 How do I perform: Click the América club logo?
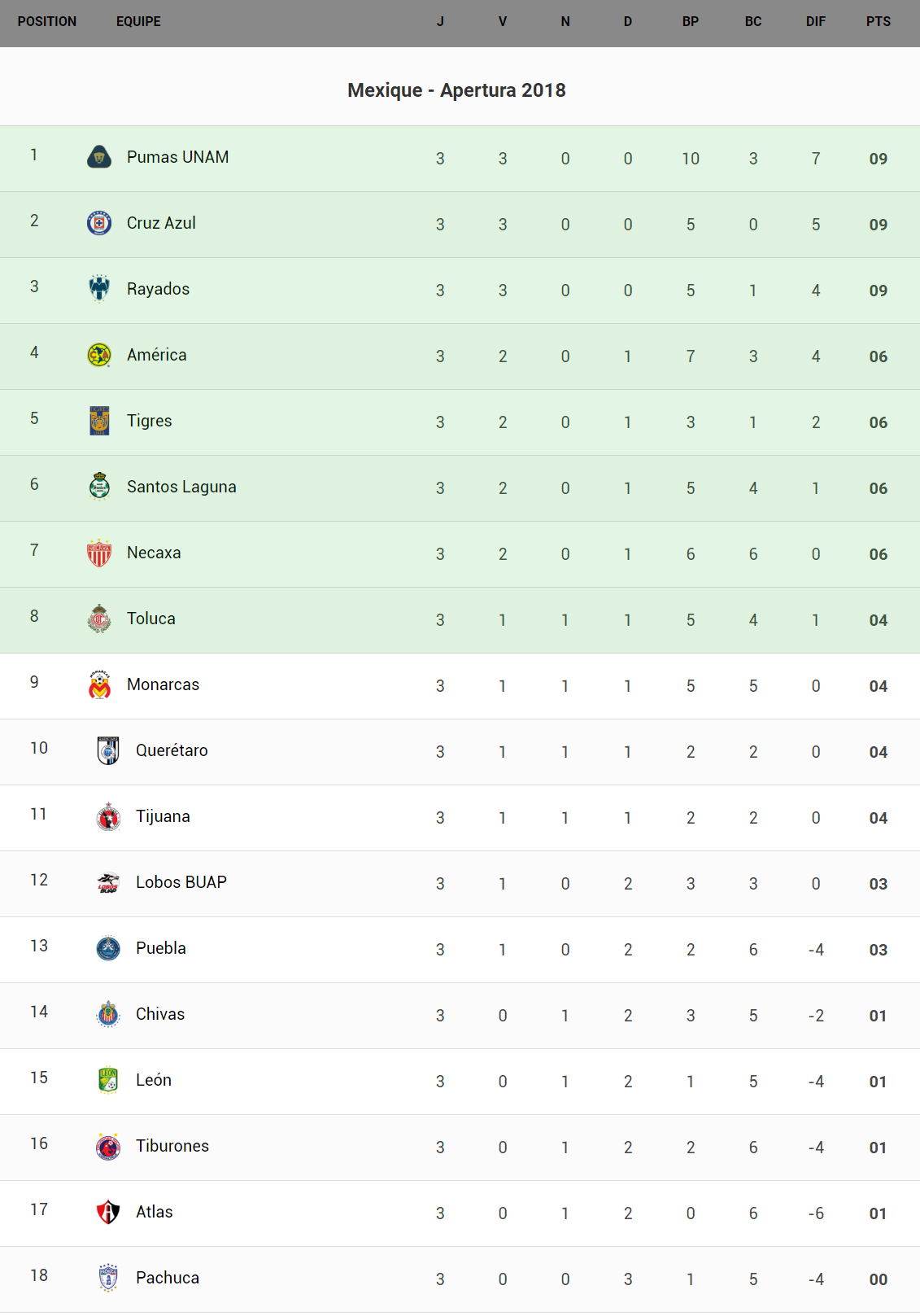coord(99,355)
